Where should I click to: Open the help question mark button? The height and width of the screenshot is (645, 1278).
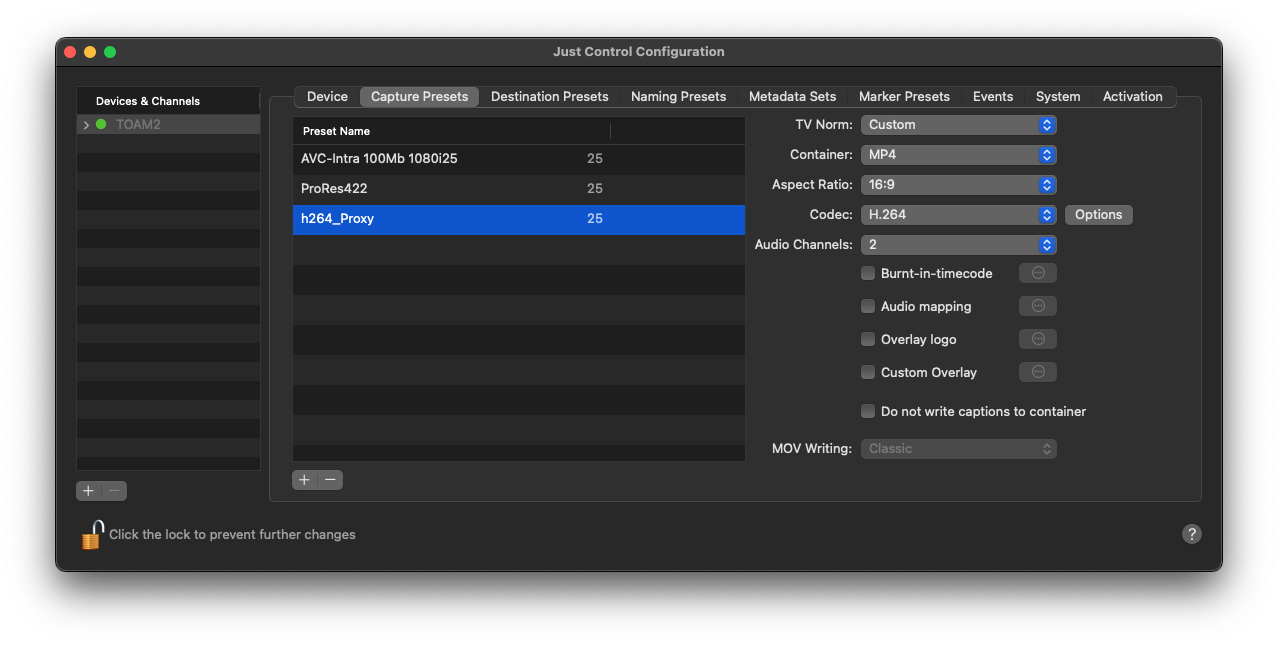point(1191,534)
